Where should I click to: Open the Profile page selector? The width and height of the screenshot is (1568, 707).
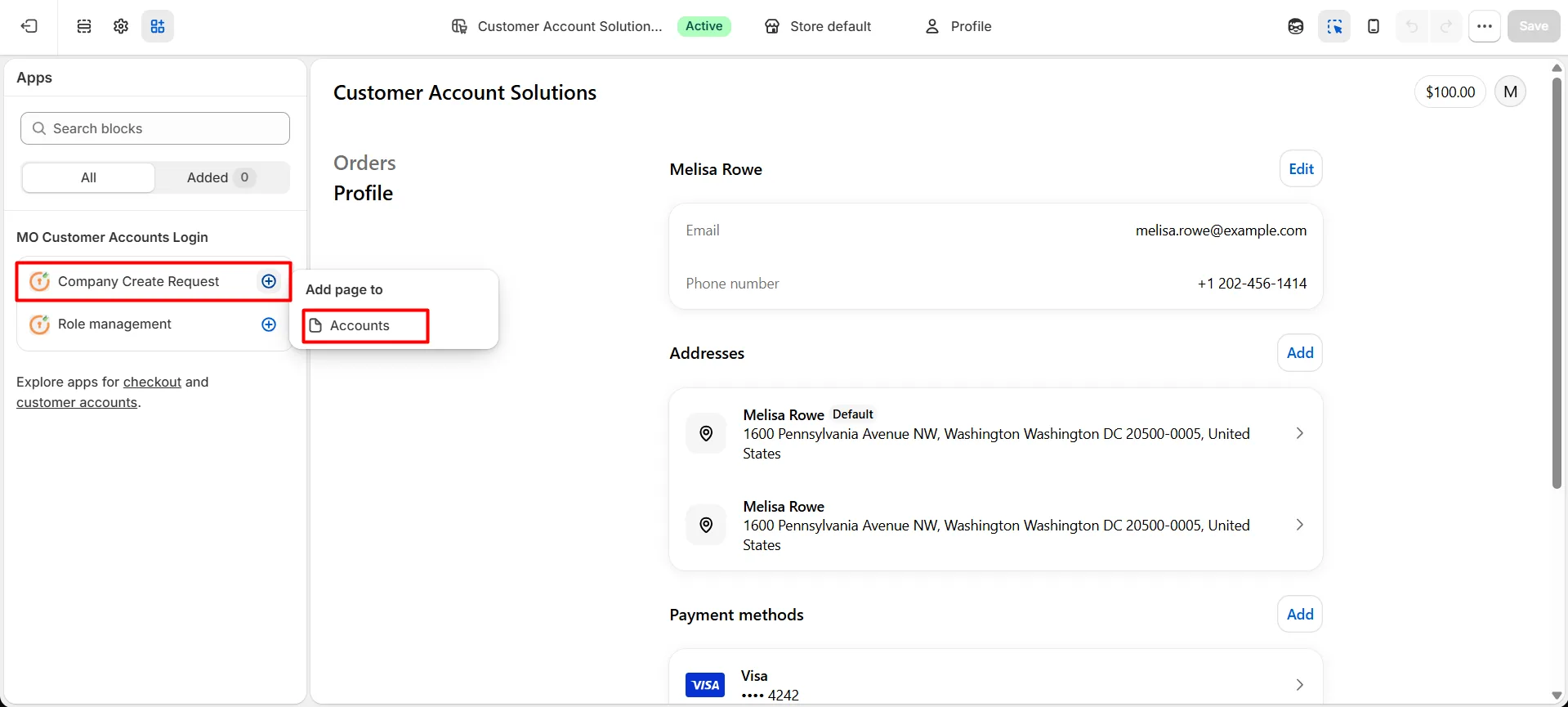[x=958, y=26]
